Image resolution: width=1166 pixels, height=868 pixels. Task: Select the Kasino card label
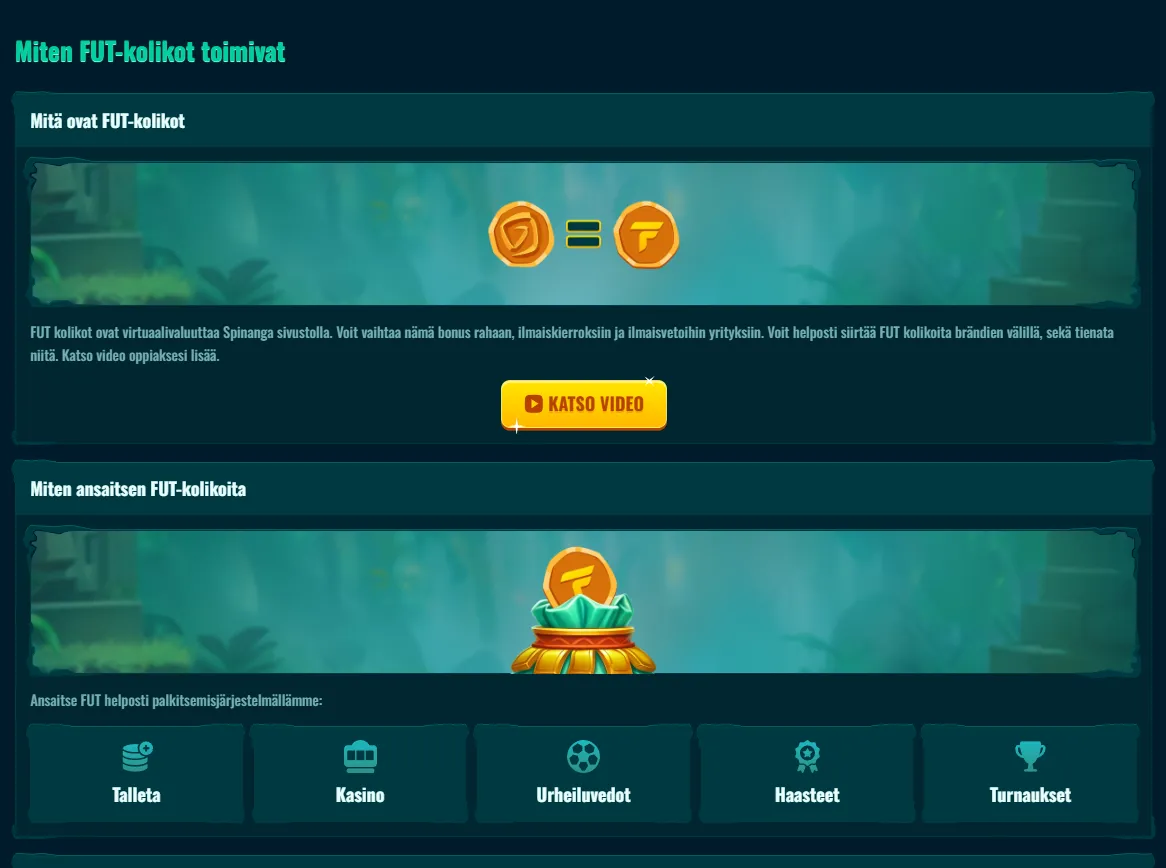(360, 795)
